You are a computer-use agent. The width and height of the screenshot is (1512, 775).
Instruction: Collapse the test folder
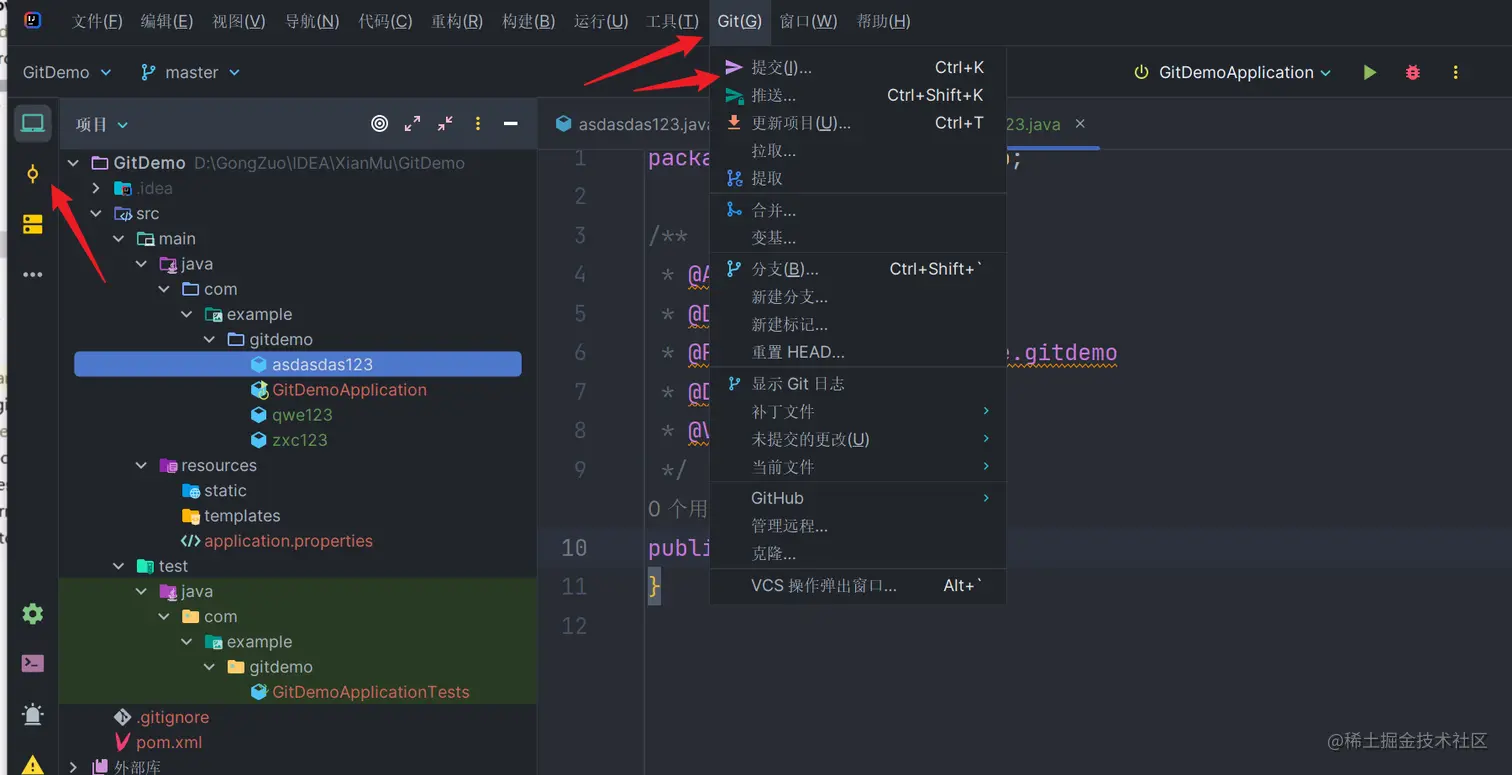[x=119, y=566]
